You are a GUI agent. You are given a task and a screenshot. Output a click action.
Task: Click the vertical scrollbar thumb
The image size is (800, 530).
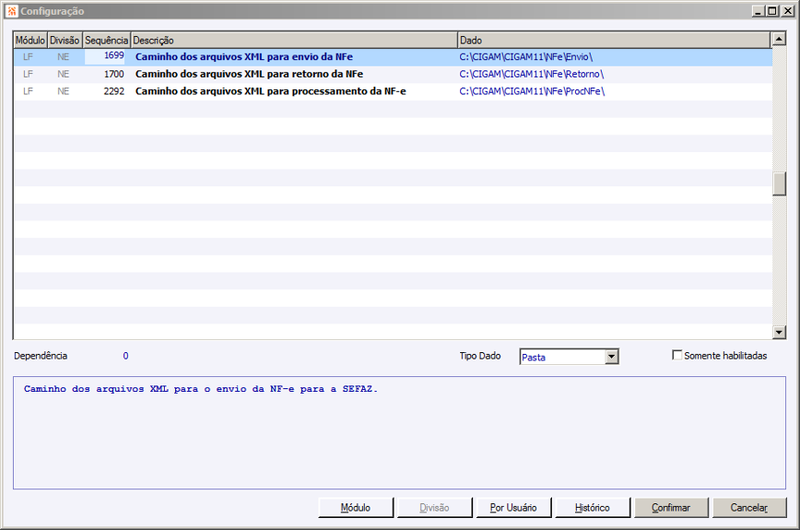click(779, 184)
